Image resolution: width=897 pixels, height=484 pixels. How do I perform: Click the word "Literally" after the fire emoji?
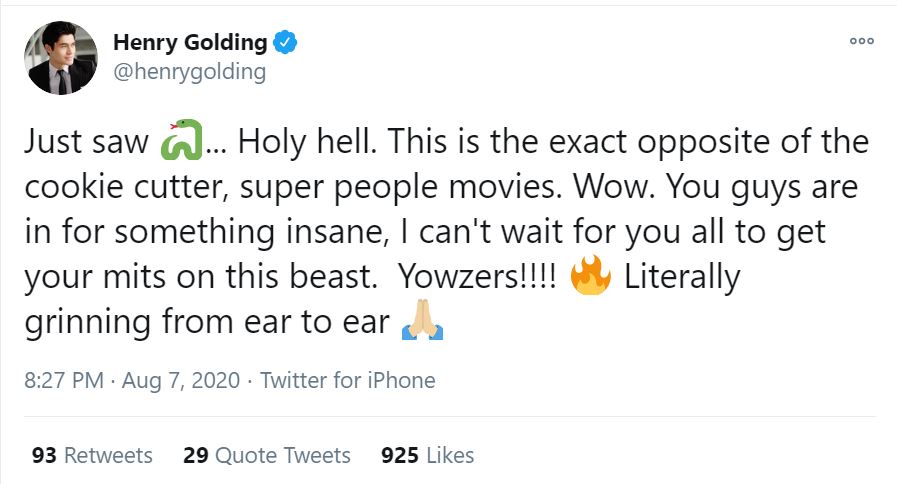click(682, 278)
